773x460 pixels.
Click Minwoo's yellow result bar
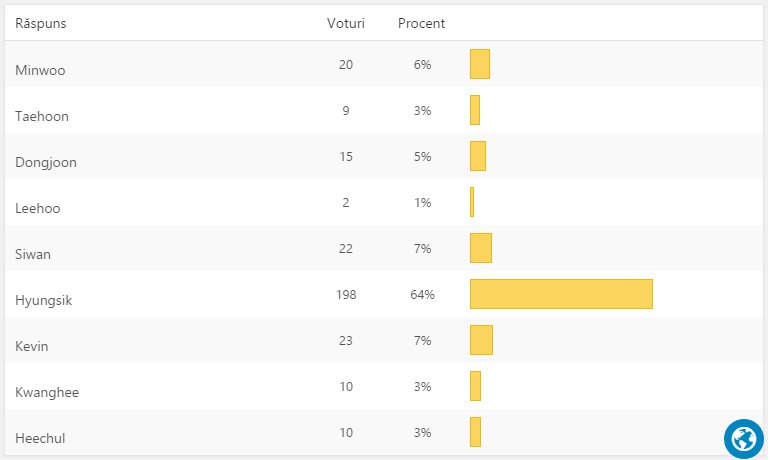pos(480,64)
